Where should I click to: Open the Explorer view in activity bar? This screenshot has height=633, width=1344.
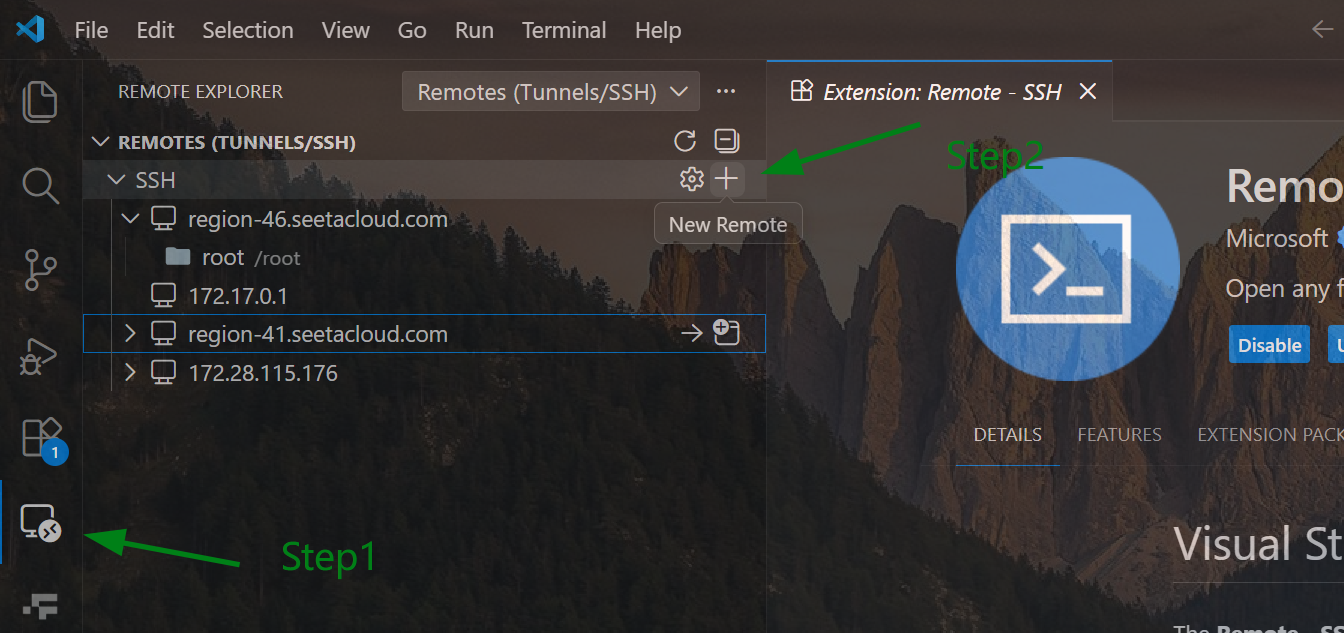coord(40,102)
